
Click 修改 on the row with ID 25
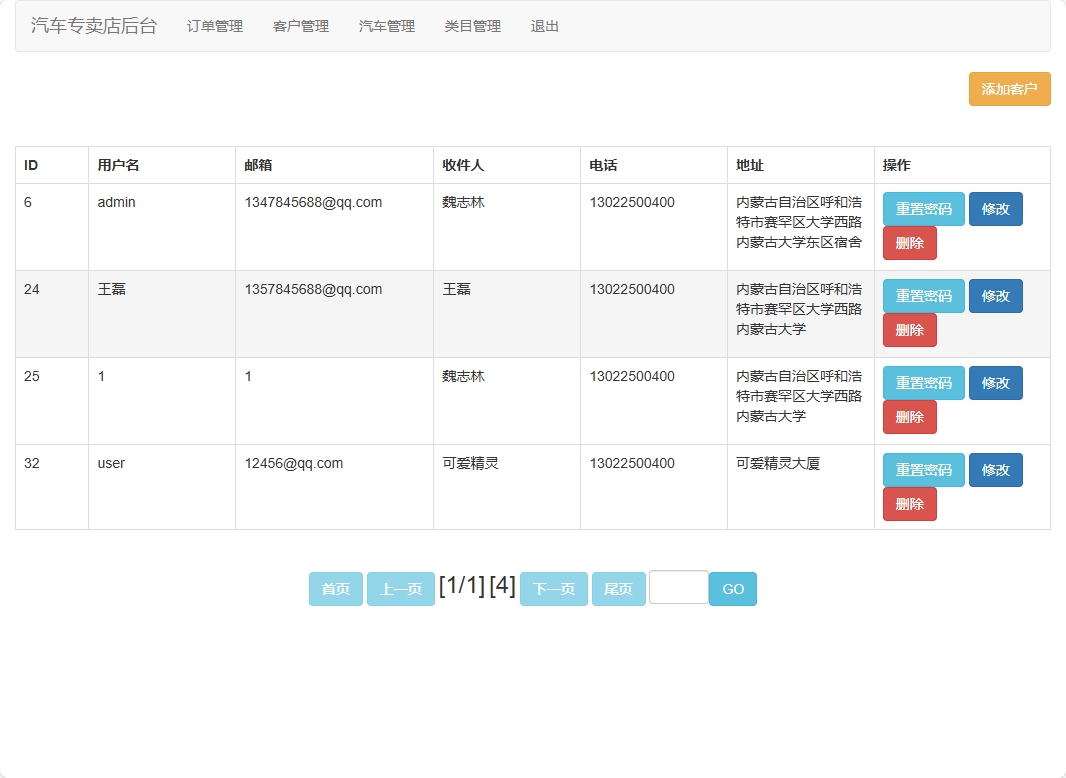(996, 382)
